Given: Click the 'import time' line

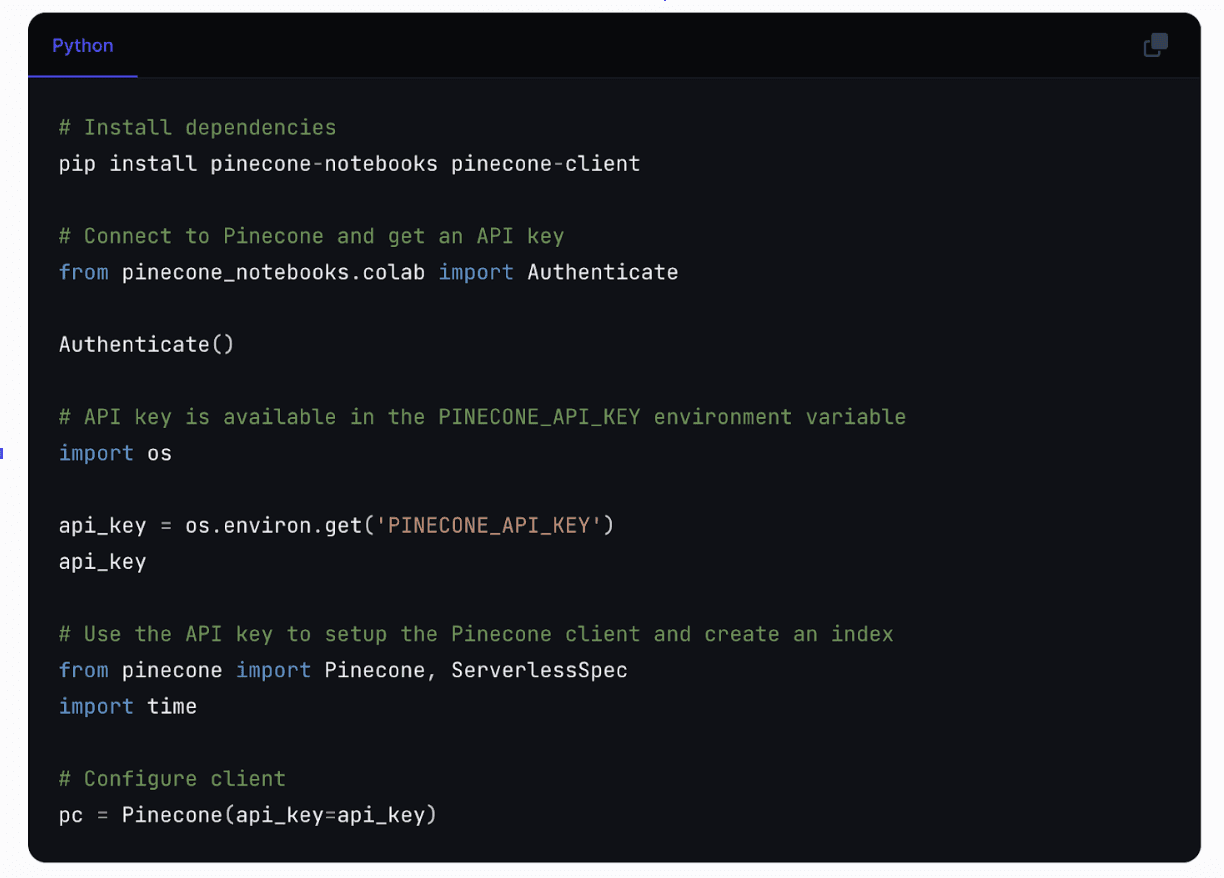Looking at the screenshot, I should coord(127,706).
